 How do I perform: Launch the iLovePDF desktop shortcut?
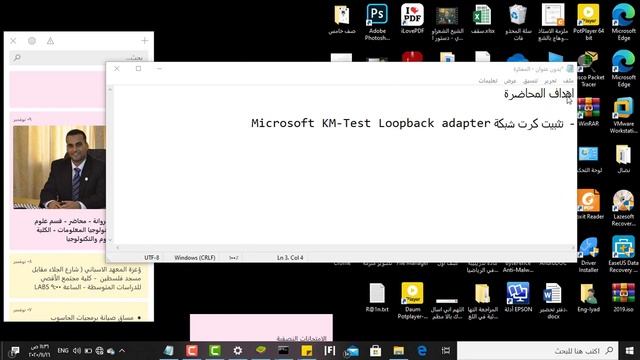(x=412, y=18)
